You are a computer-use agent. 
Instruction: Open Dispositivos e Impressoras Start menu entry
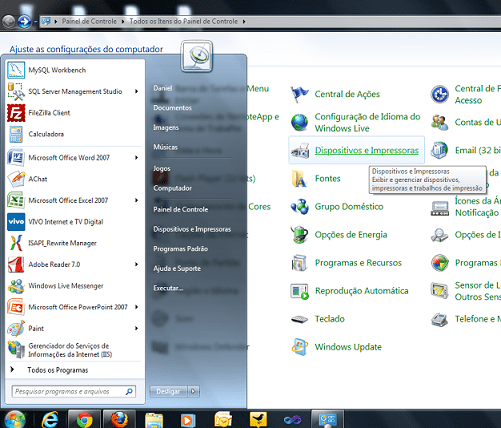pos(192,229)
